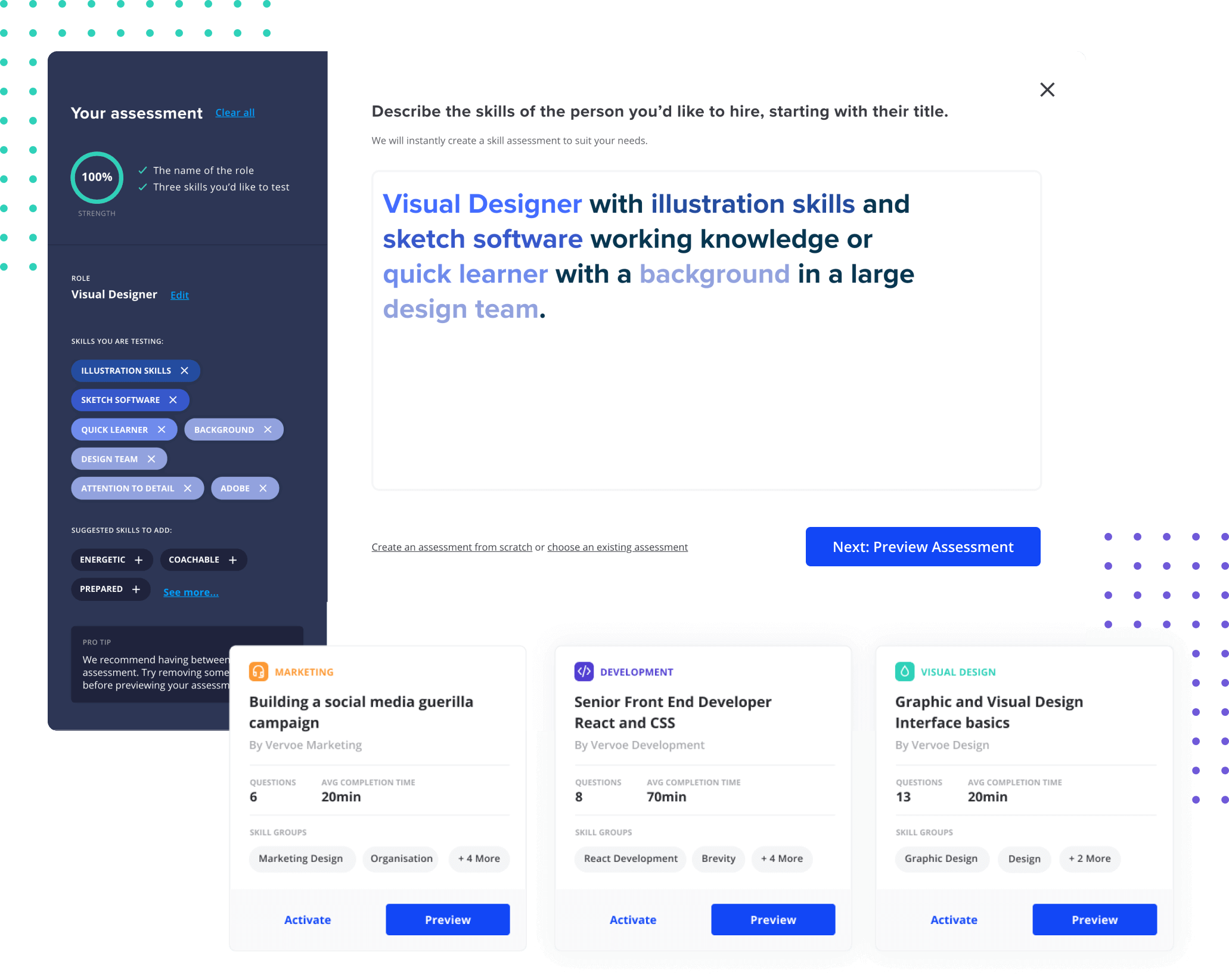This screenshot has height=980, width=1229.
Task: Click the close X on ILLUSTRATION SKILLS tag
Action: click(x=185, y=370)
